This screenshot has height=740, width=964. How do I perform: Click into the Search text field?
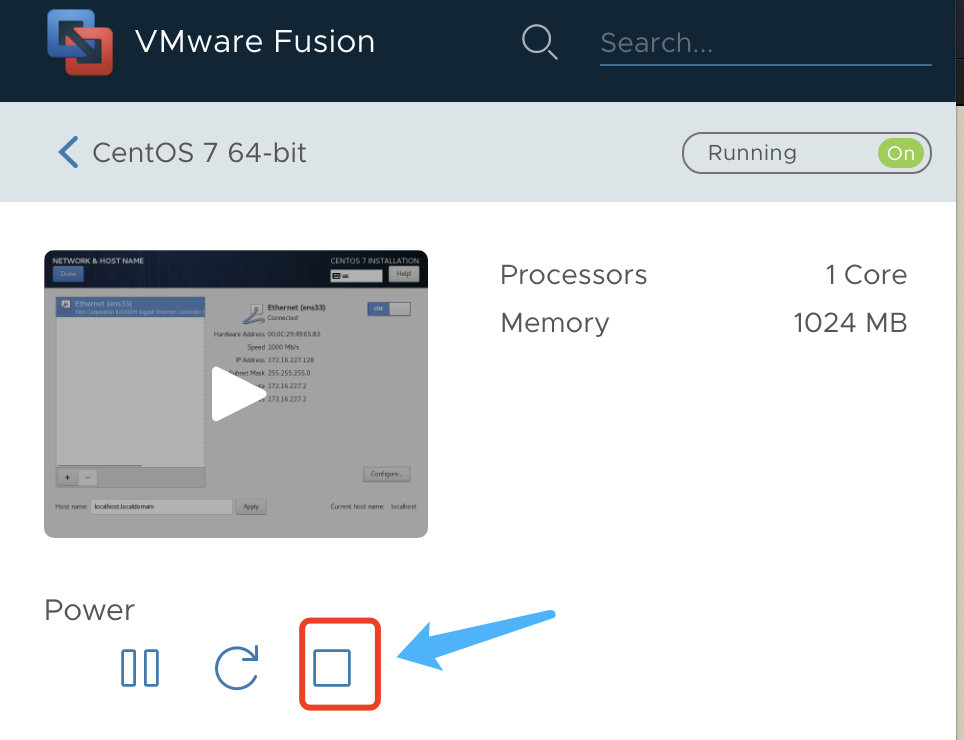pos(765,43)
